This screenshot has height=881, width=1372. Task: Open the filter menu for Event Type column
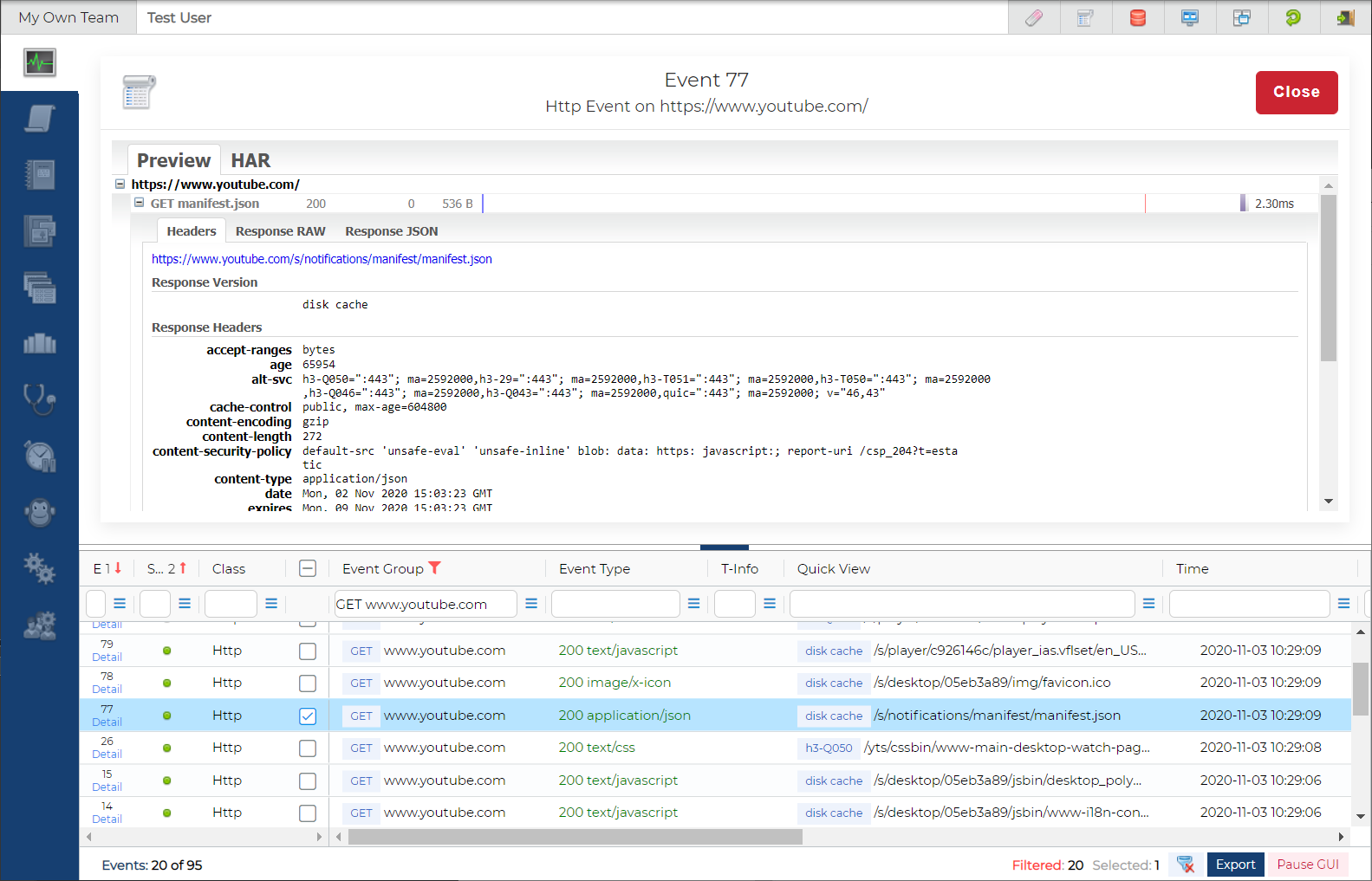[x=693, y=604]
